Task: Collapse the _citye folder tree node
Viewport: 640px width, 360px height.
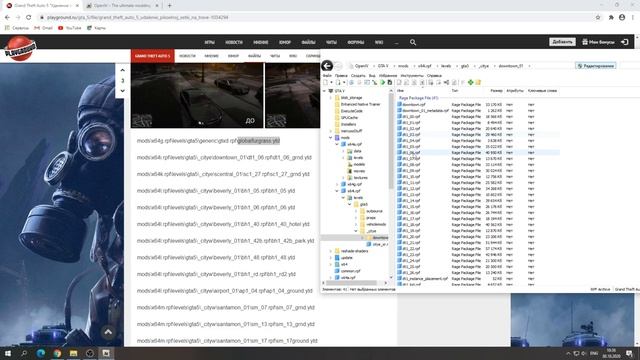Action: 356,231
